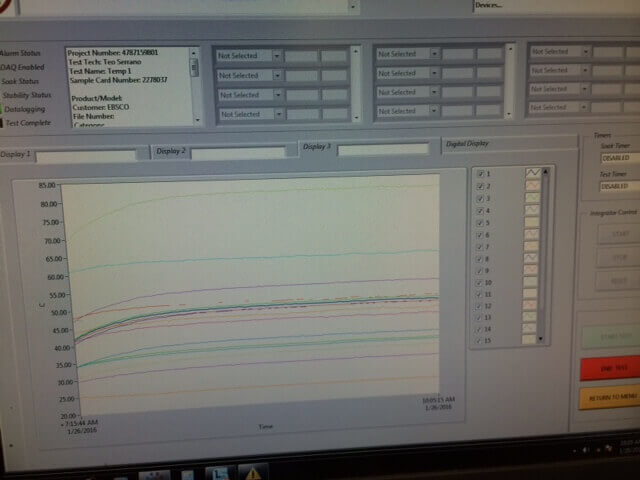The height and width of the screenshot is (480, 640).
Task: Click the Display 2 input field
Action: click(238, 153)
